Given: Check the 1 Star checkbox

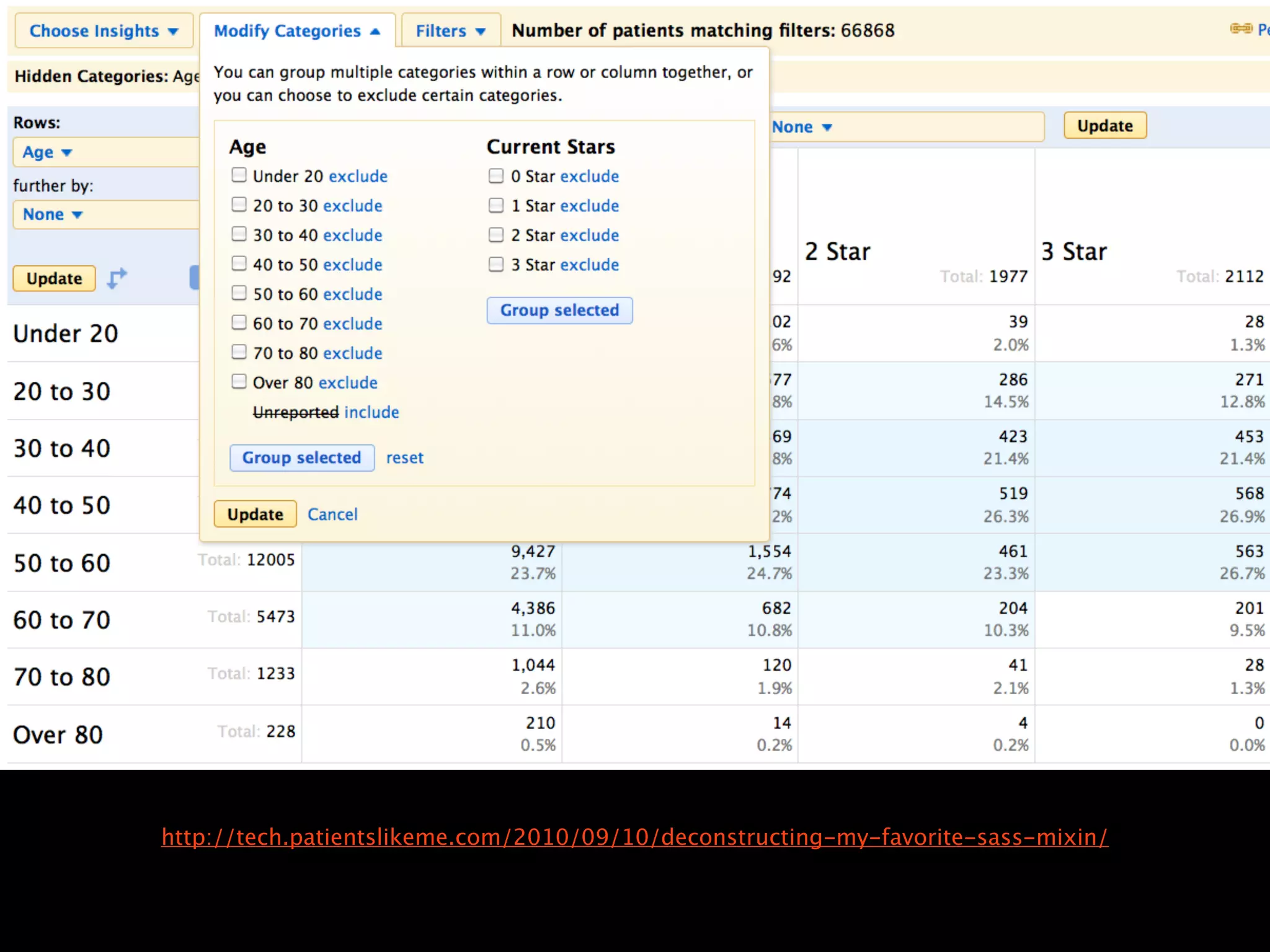Looking at the screenshot, I should pos(496,205).
